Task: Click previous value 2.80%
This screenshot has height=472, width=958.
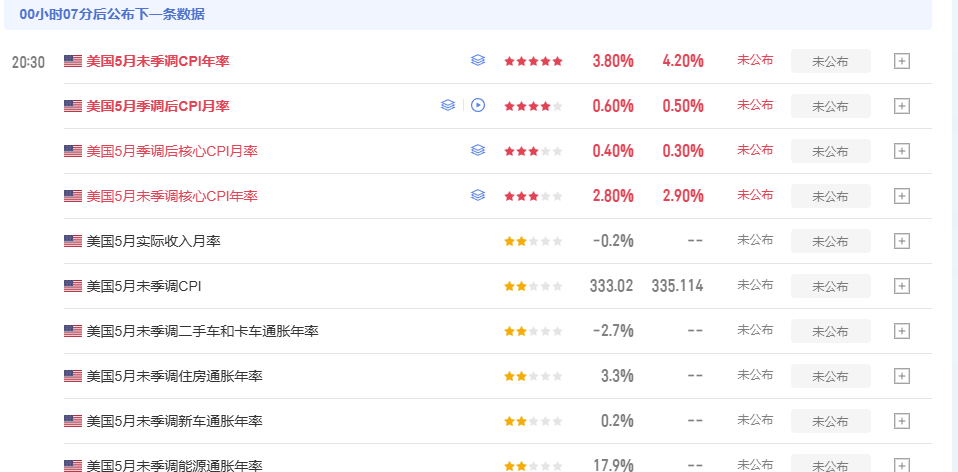Action: [x=613, y=196]
